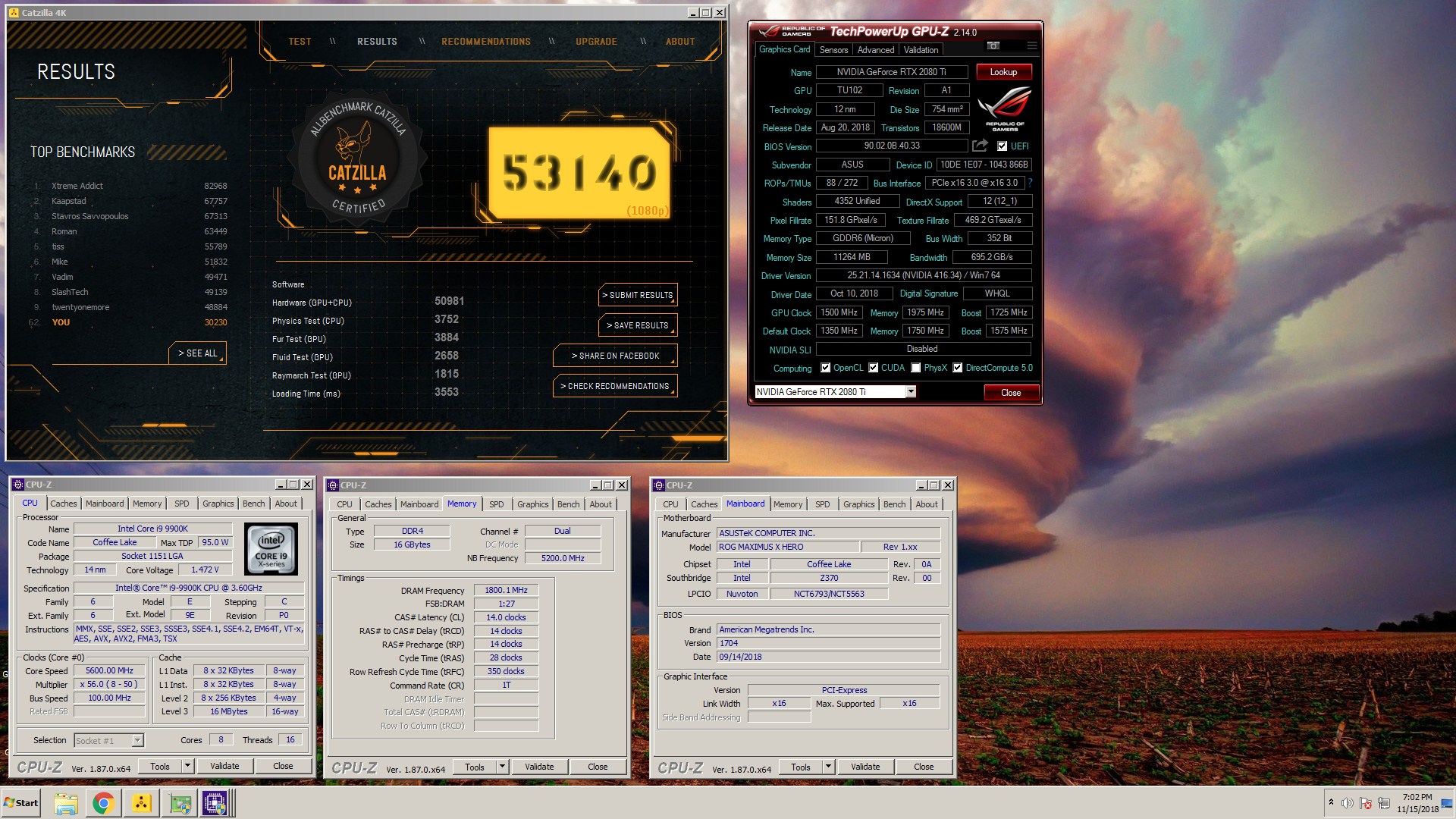The image size is (1456, 819).
Task: Click the Catzilla Certified badge
Action: coord(358,158)
